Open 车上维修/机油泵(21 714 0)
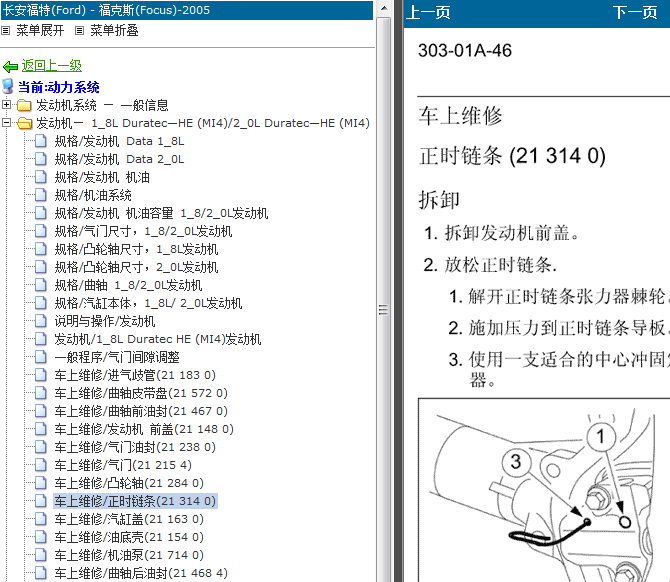 [x=129, y=555]
